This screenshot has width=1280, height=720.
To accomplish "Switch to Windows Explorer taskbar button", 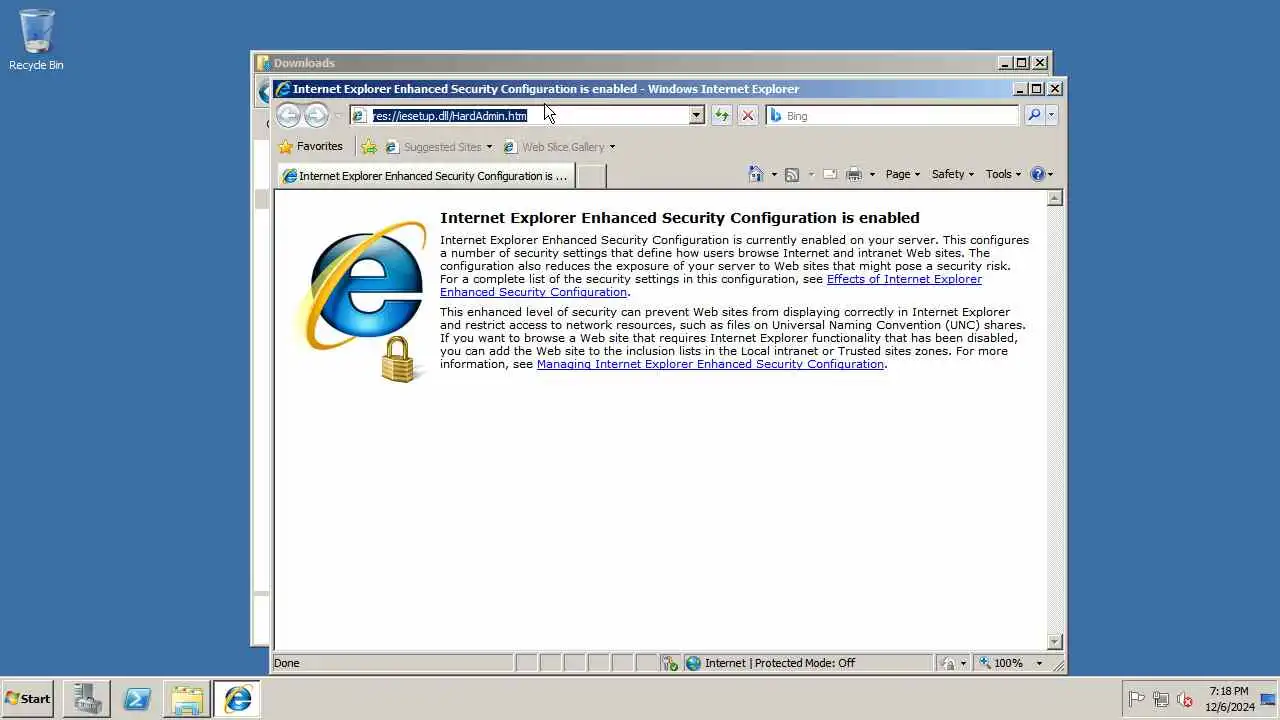I will (x=187, y=699).
